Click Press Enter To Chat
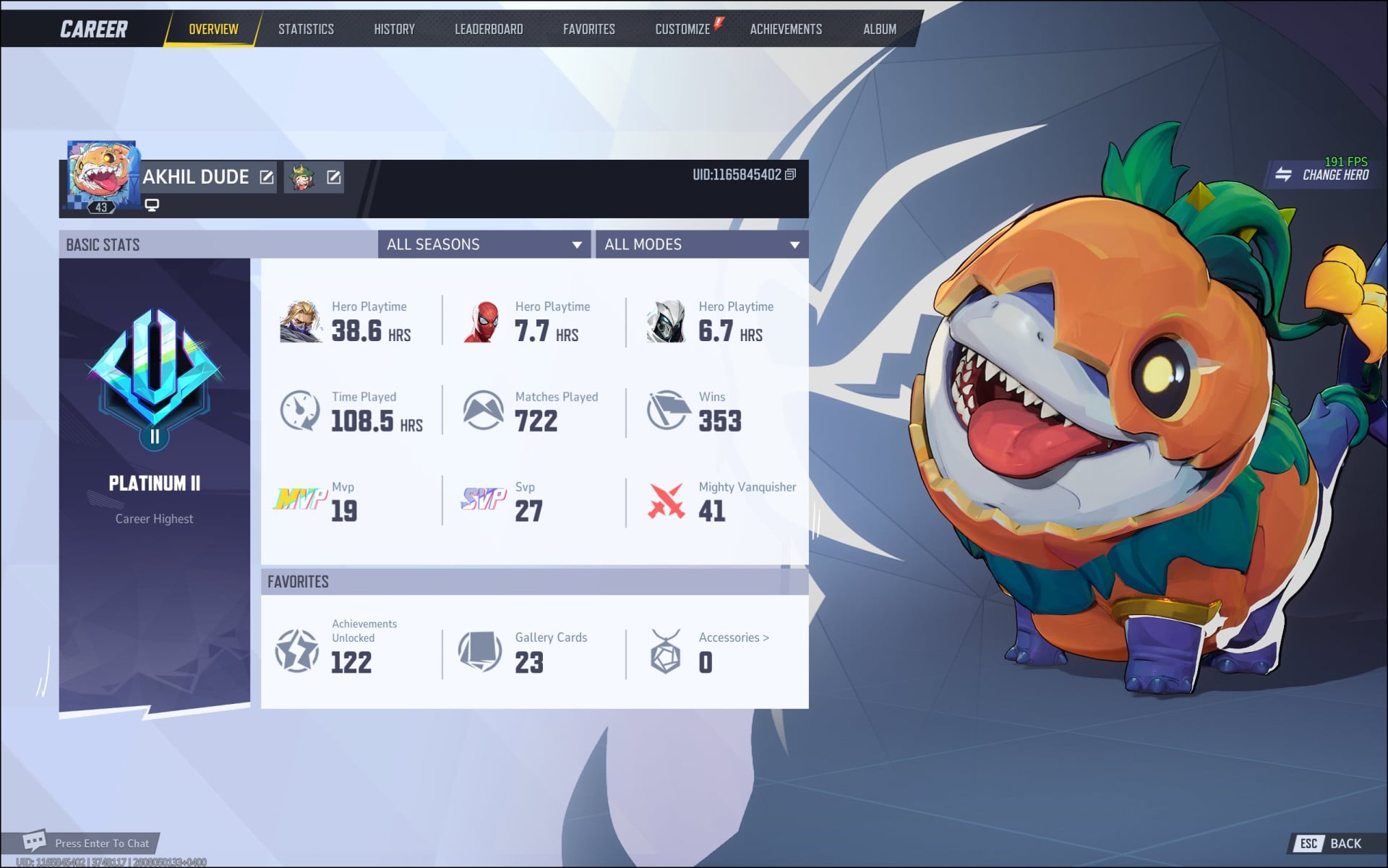 102,843
